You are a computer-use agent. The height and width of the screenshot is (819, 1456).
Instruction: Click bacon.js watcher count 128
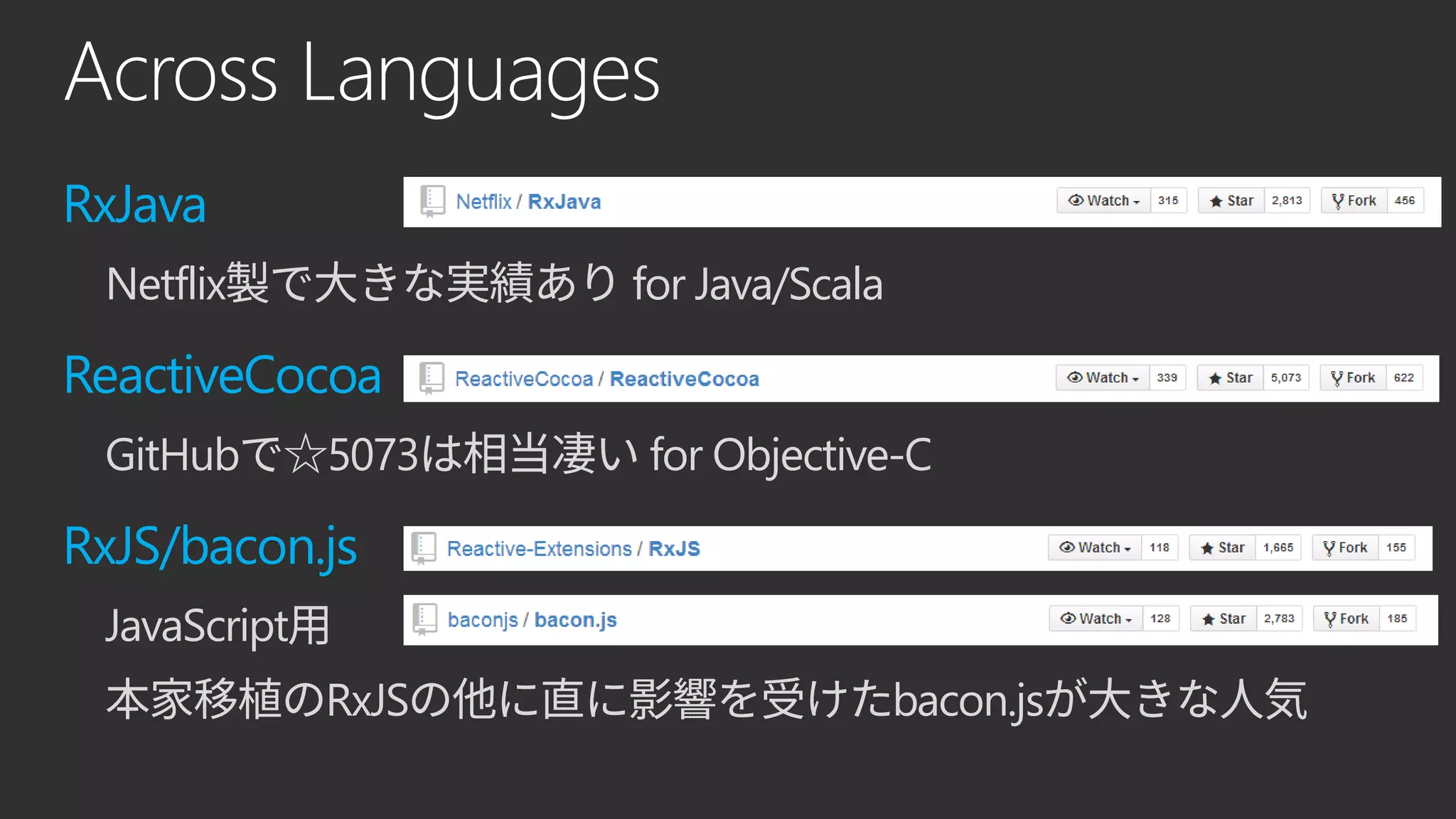[x=1160, y=619]
